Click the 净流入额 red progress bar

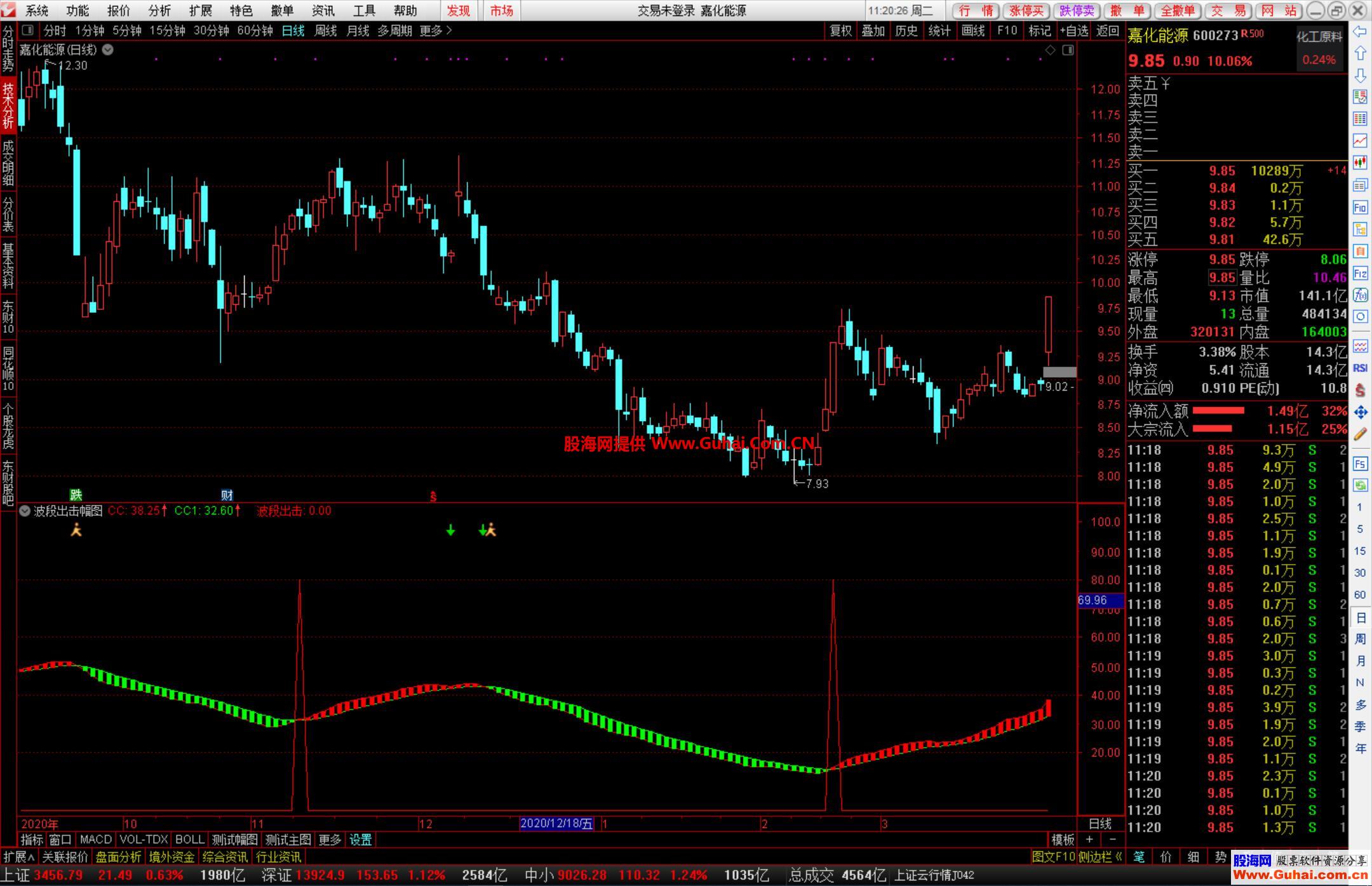pos(1218,411)
